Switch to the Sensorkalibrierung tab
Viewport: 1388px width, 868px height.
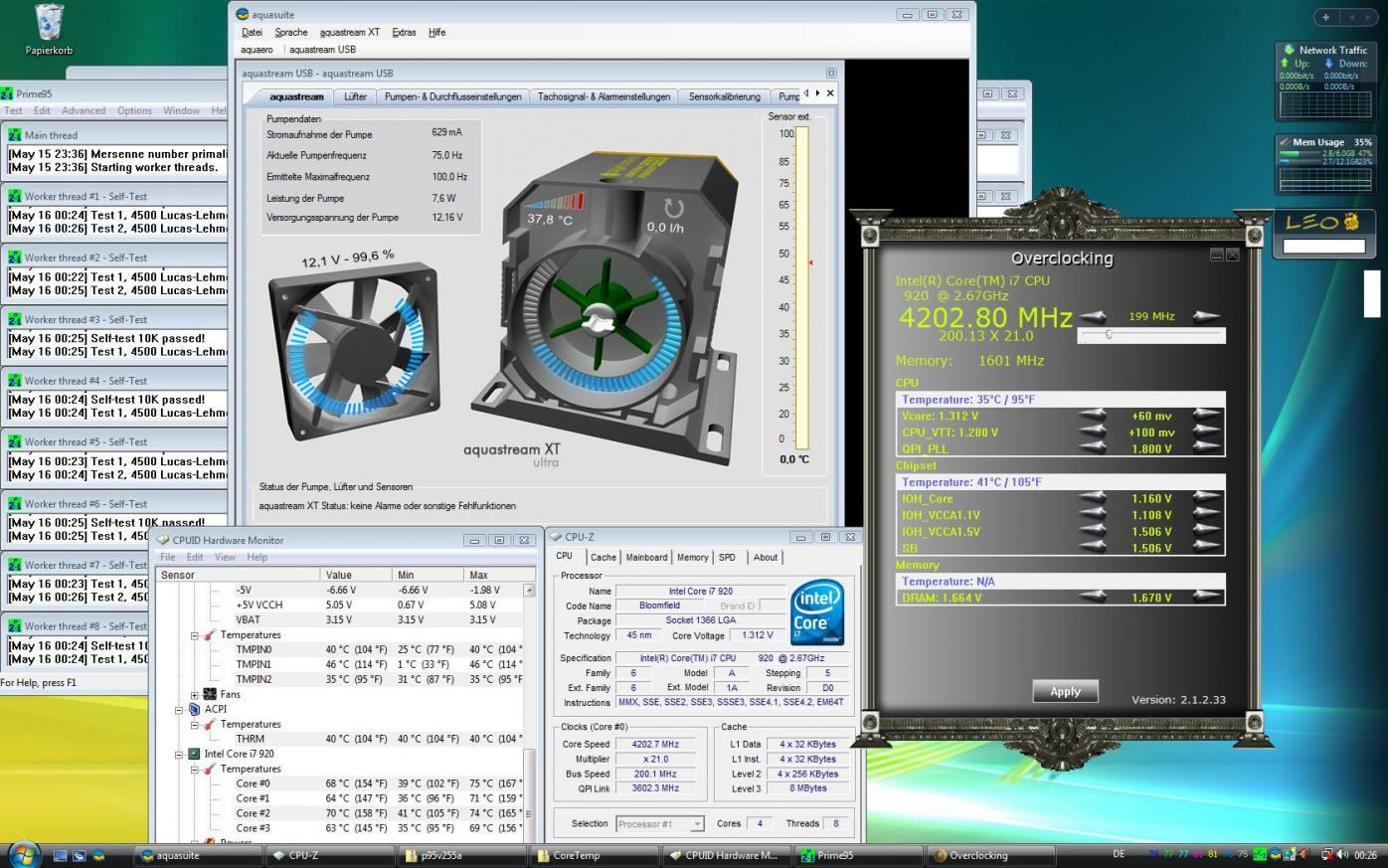pyautogui.click(x=725, y=96)
